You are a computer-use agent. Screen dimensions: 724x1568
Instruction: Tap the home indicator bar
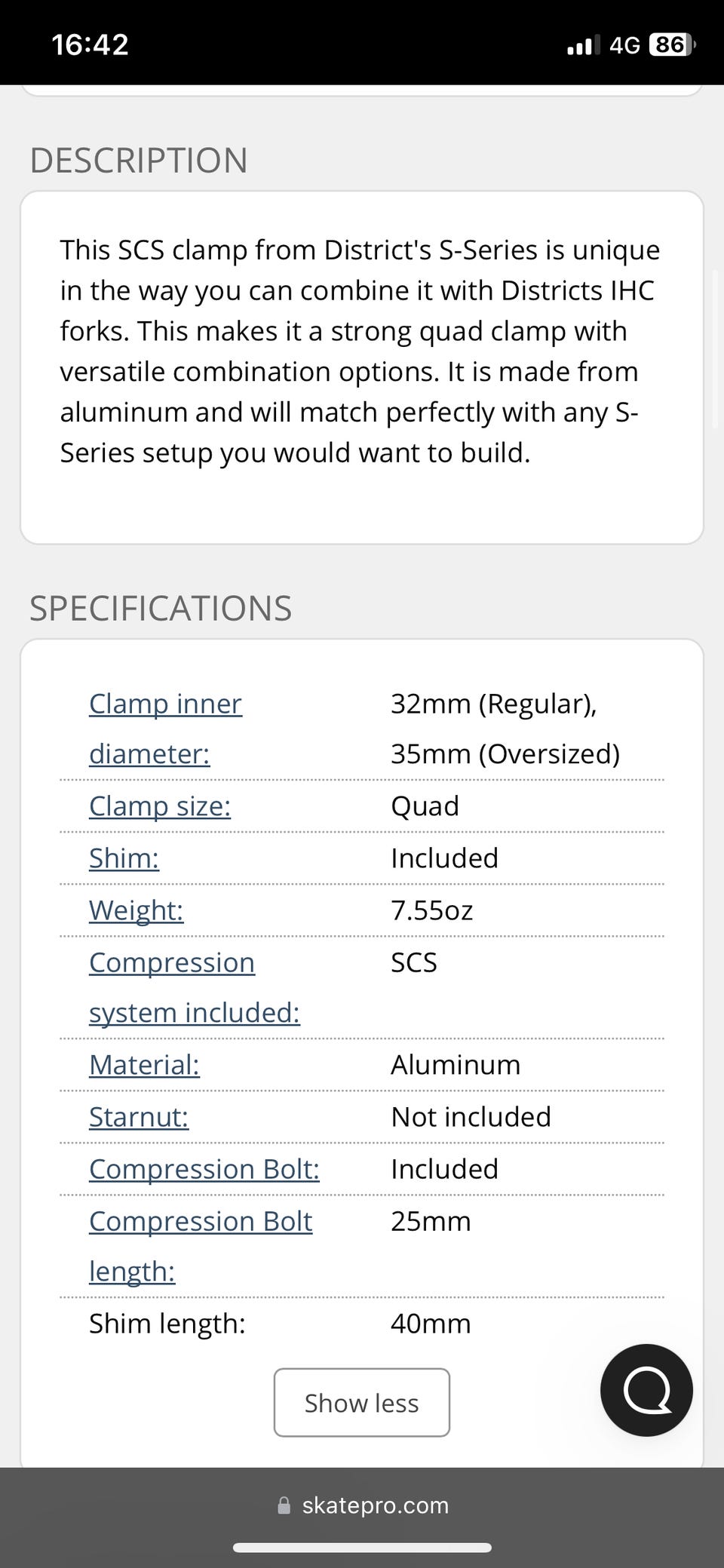362,1548
